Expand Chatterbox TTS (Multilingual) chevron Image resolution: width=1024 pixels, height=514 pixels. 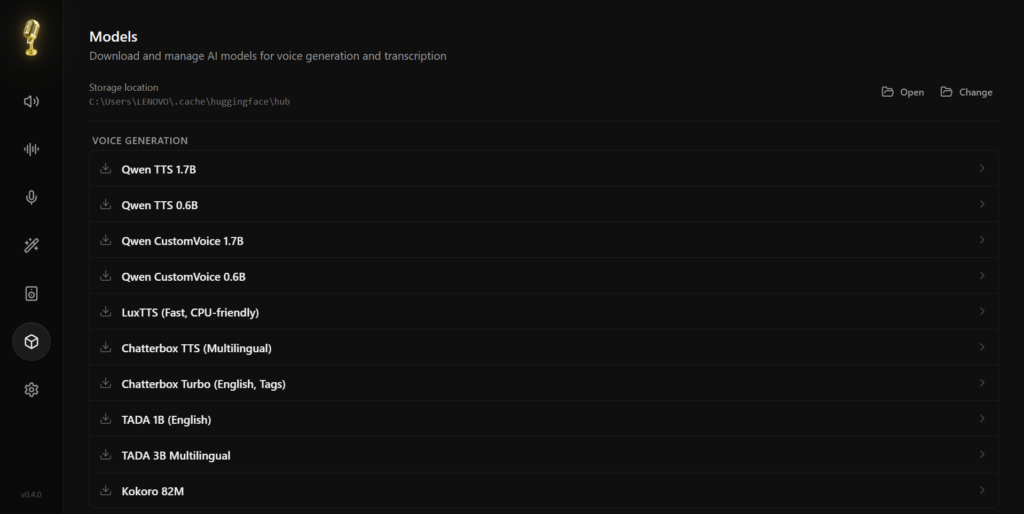(x=982, y=347)
